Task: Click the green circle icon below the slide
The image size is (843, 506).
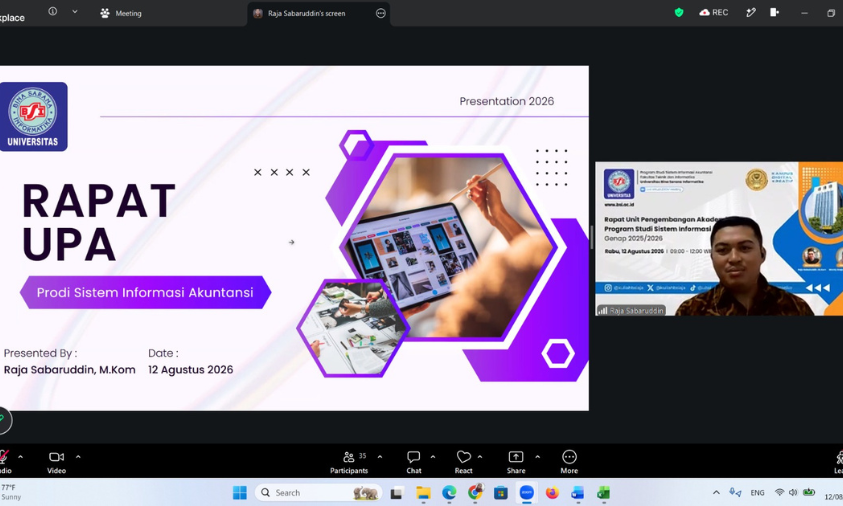Action: tap(3, 420)
